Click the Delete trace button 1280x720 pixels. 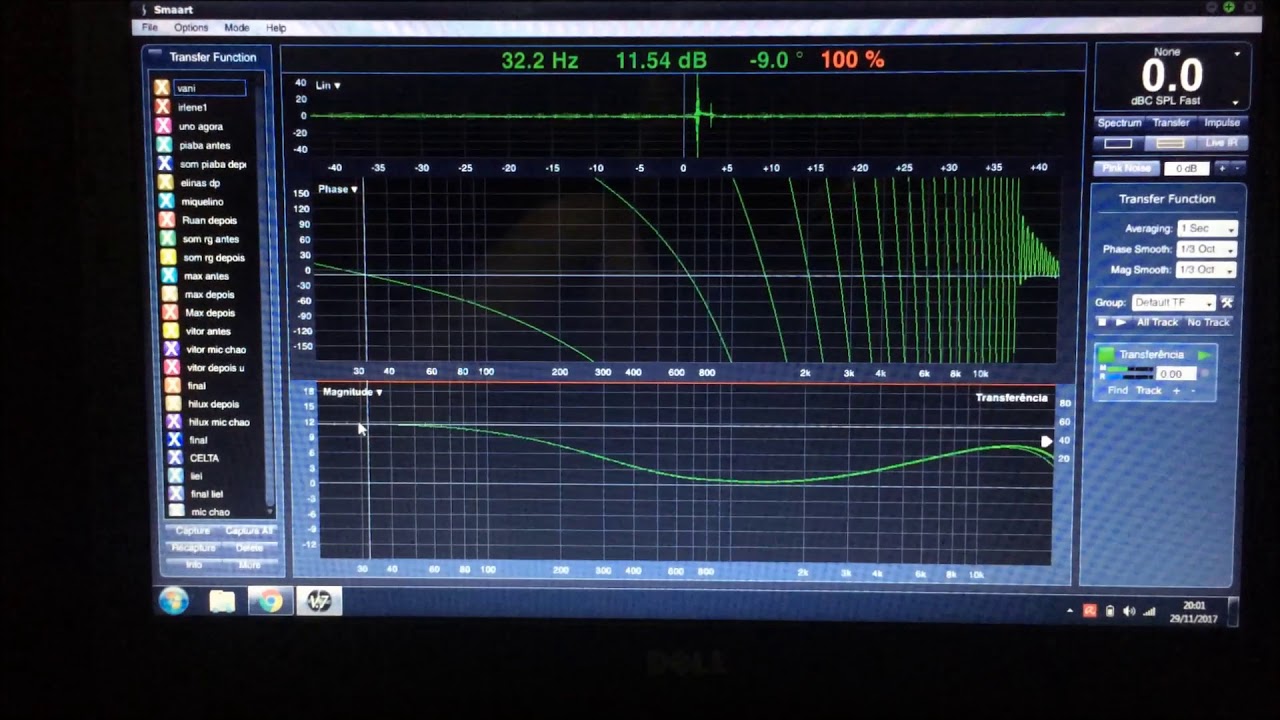click(x=250, y=548)
